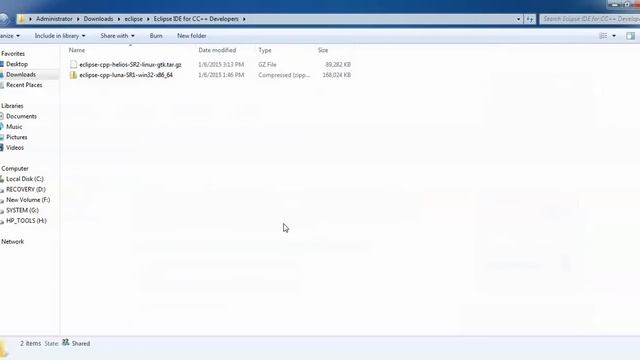The height and width of the screenshot is (360, 640).
Task: Click Eclipse IDE for C/C++ Developers breadcrumb
Action: pyautogui.click(x=196, y=19)
